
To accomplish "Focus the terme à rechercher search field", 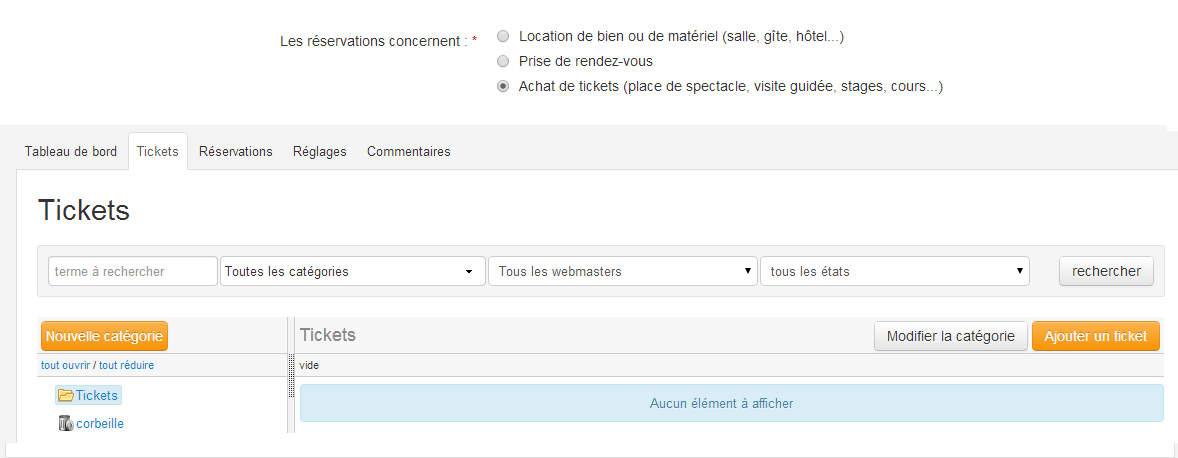I will pos(133,271).
